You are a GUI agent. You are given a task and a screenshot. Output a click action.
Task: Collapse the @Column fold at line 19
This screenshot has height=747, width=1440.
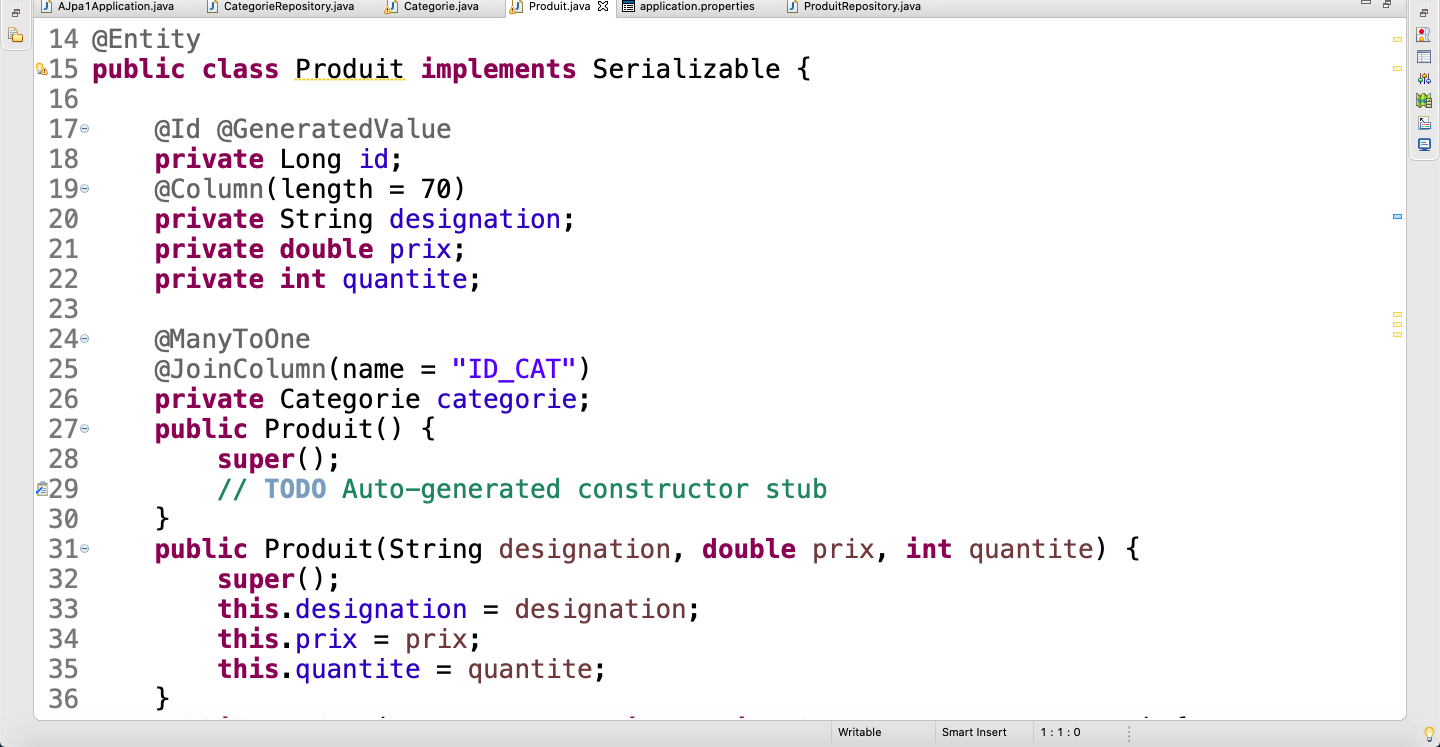84,188
